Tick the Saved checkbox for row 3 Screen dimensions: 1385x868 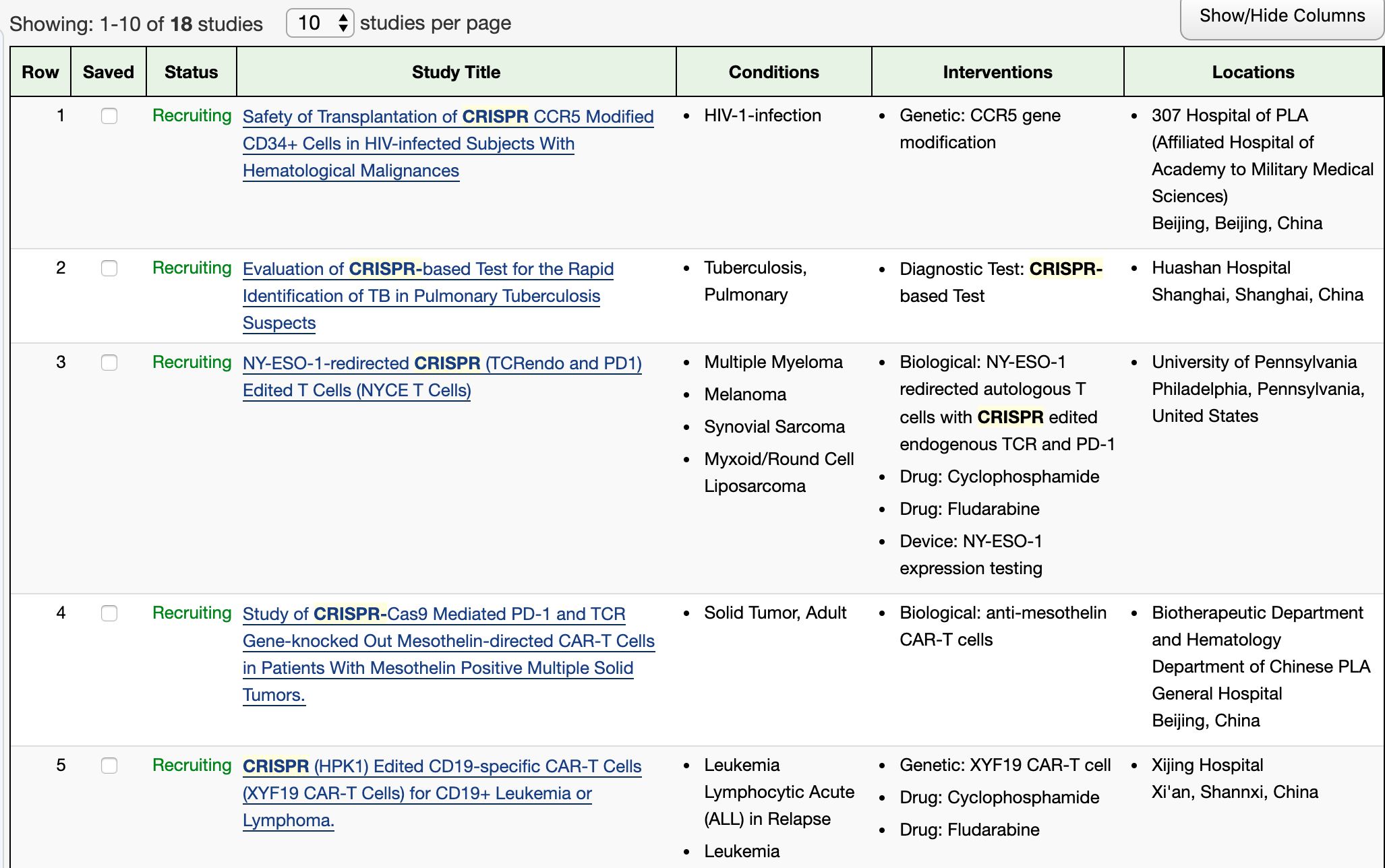click(x=109, y=363)
